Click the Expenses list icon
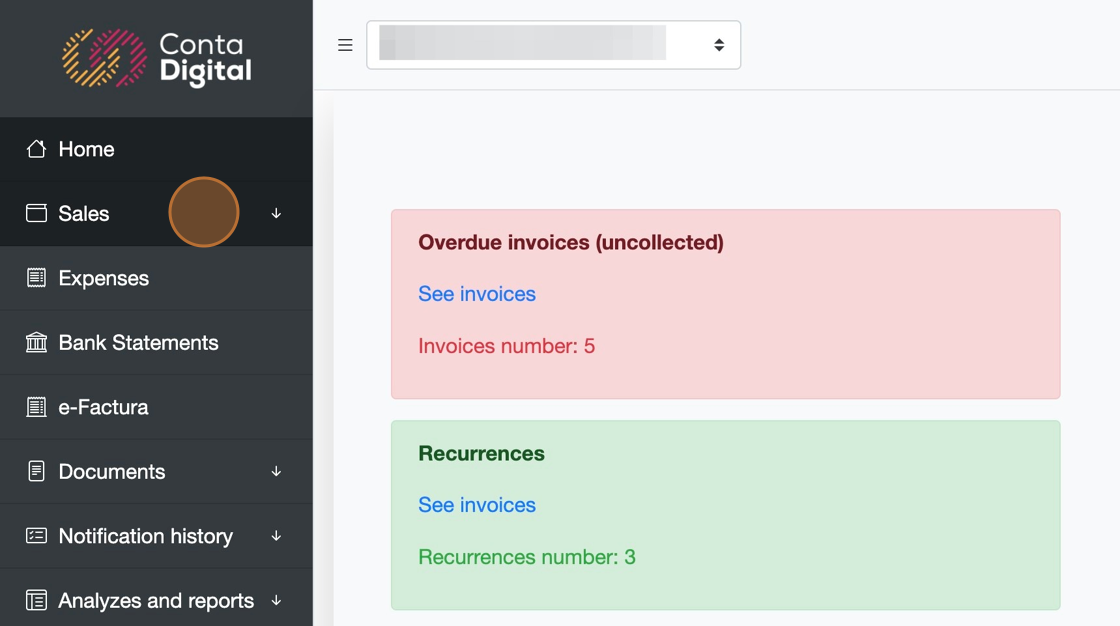1120x626 pixels. coord(36,278)
